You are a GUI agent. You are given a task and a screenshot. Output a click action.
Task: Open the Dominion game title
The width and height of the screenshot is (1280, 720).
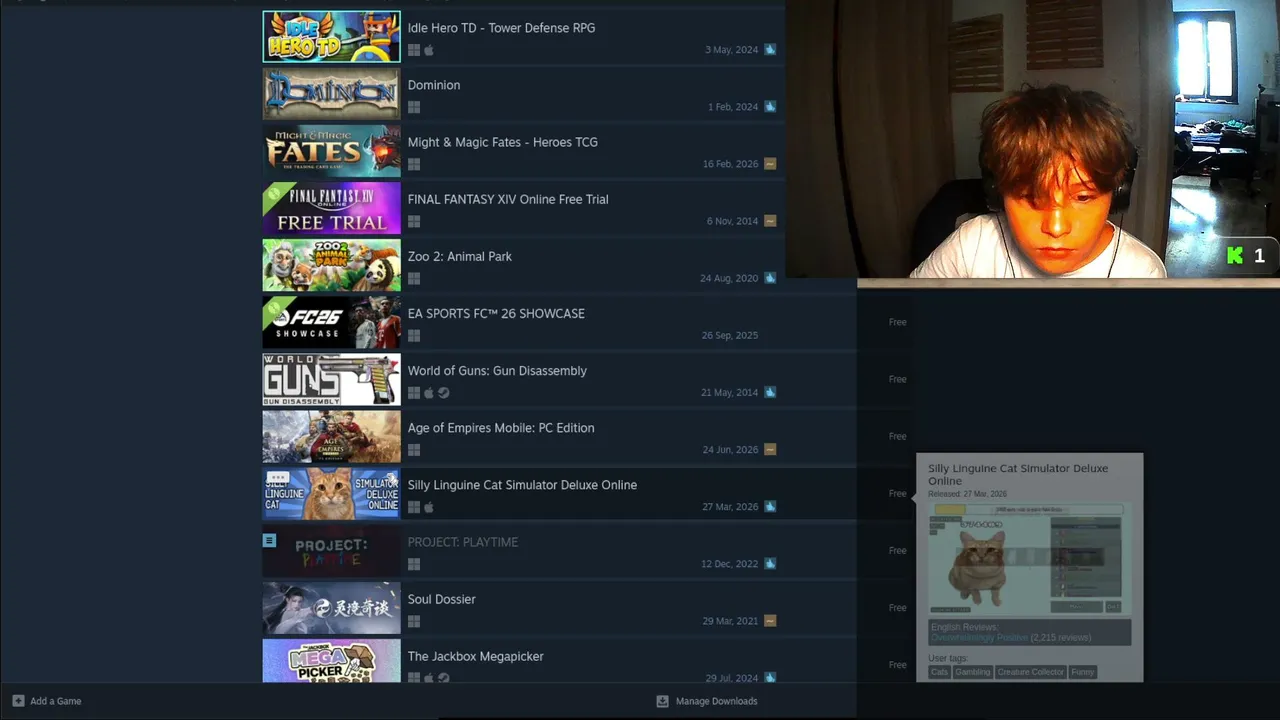434,85
